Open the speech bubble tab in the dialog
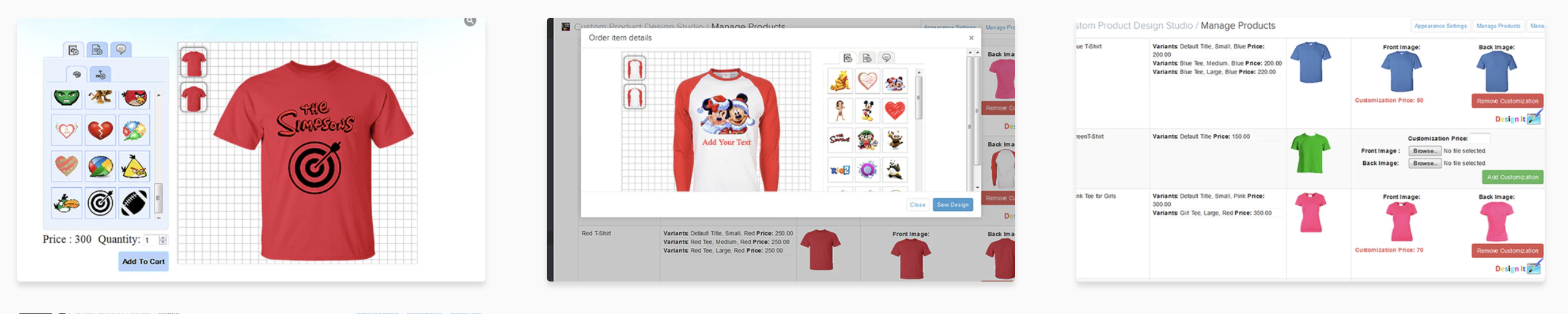 (886, 58)
